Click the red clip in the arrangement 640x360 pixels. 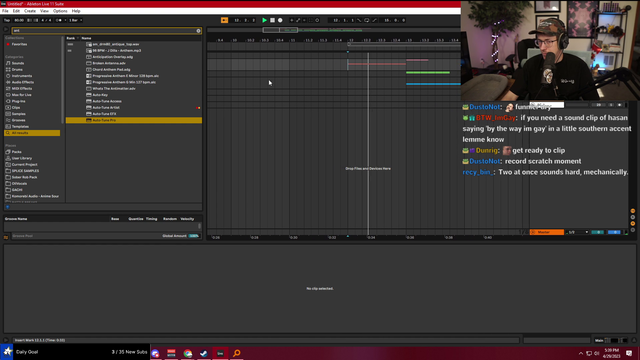pos(377,64)
